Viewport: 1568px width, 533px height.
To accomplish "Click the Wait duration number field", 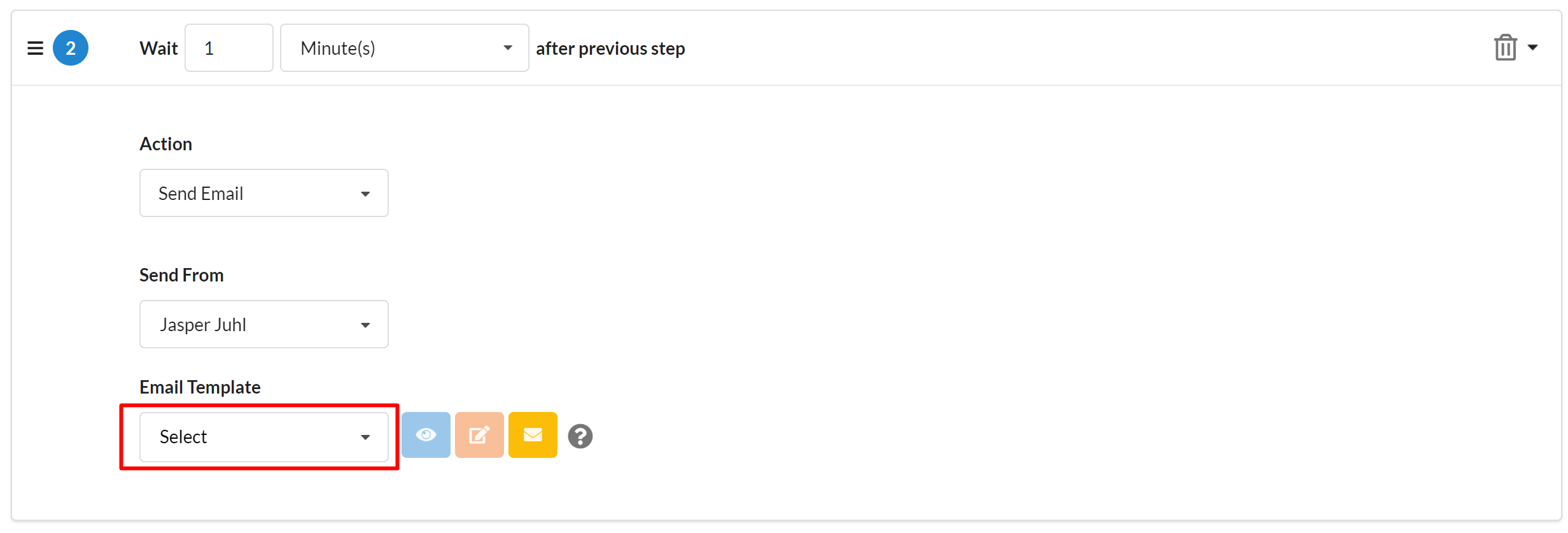I will coord(228,48).
